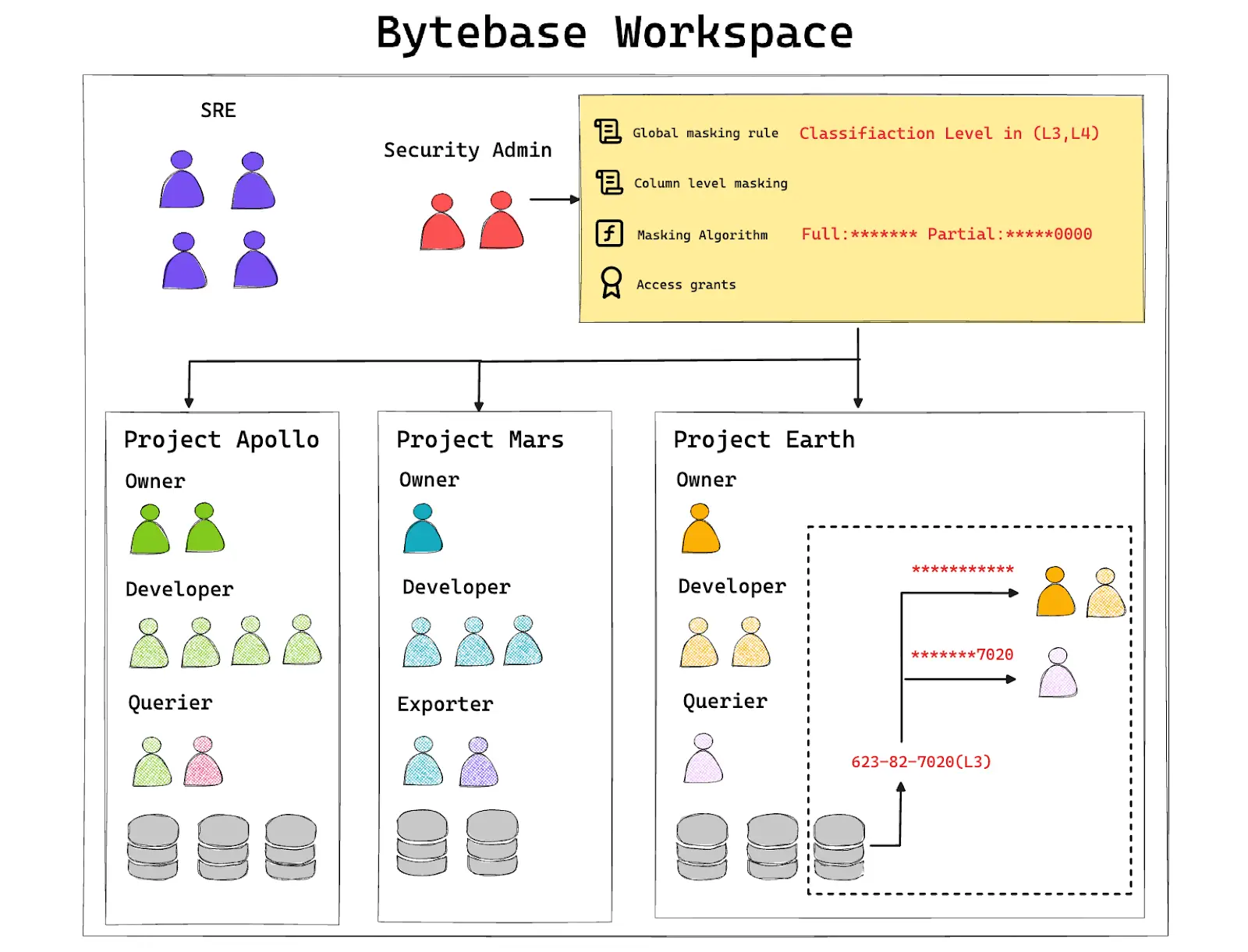Image resolution: width=1248 pixels, height=952 pixels.
Task: Click the pink Querier person in Project Apollo
Action: 204,761
